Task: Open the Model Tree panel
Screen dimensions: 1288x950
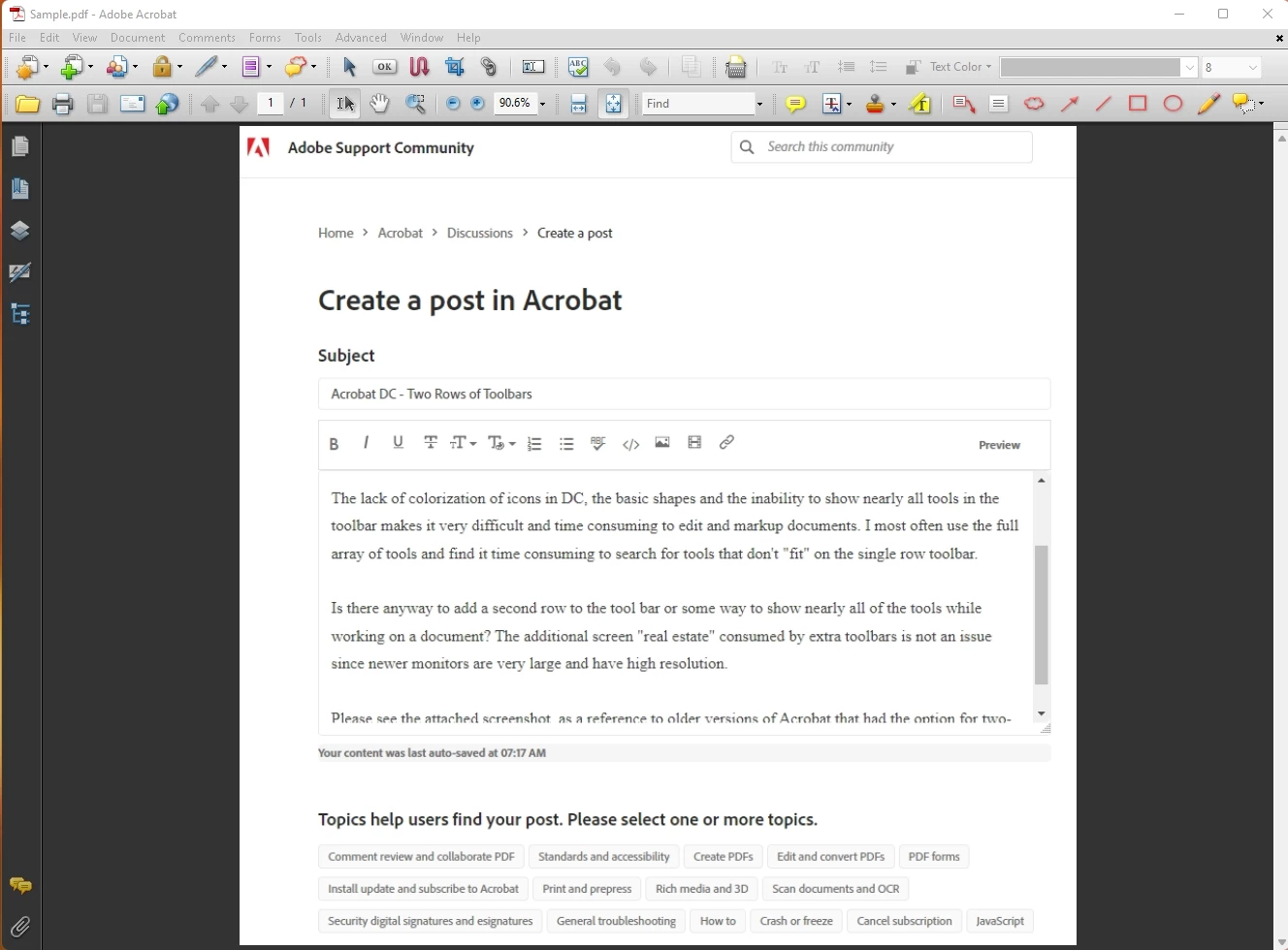Action: [x=20, y=314]
